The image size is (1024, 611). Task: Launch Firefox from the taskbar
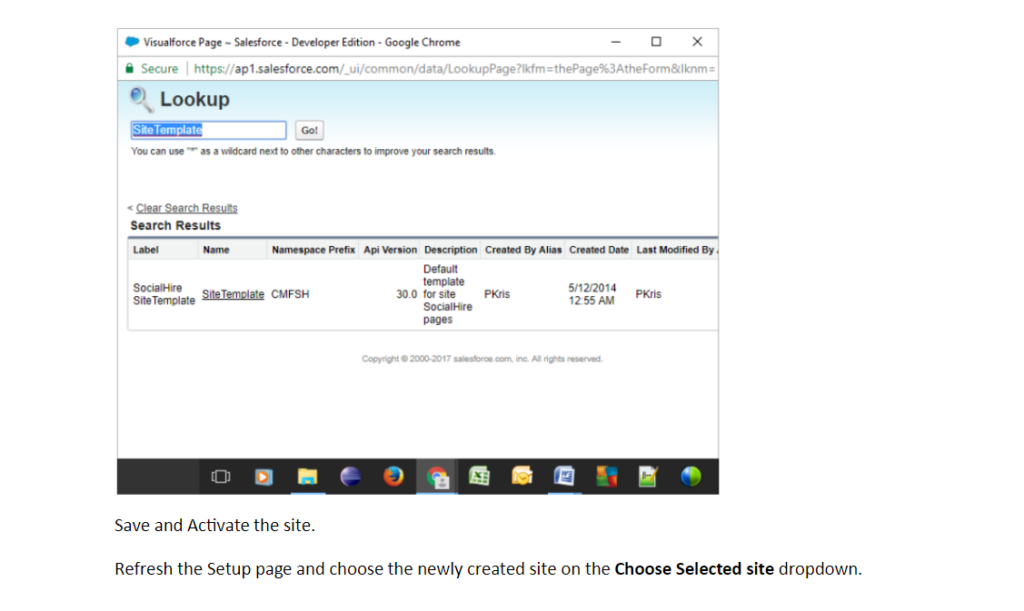tap(393, 477)
